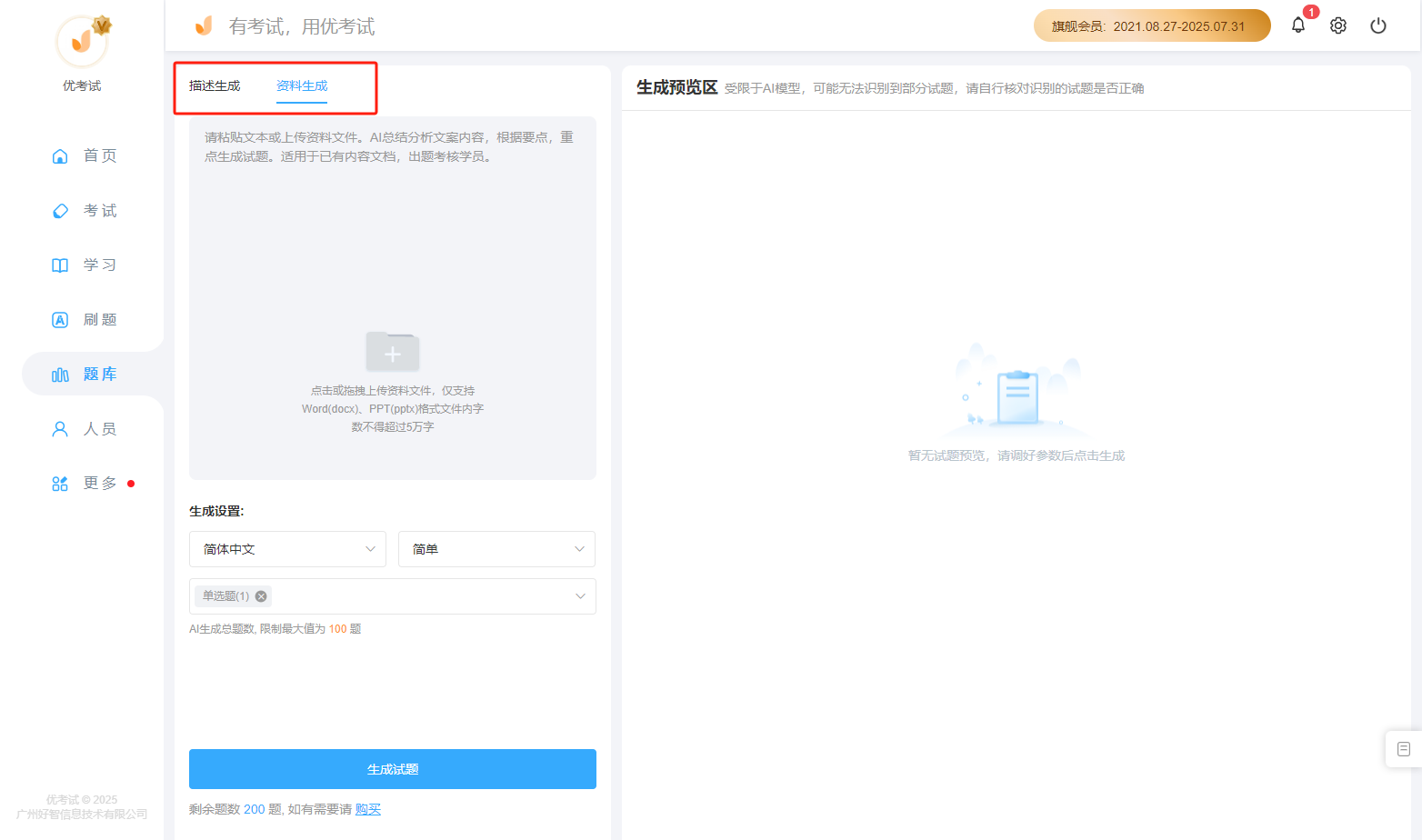Click the AI生成总题数 limit note
Image resolution: width=1422 pixels, height=840 pixels.
click(x=275, y=629)
